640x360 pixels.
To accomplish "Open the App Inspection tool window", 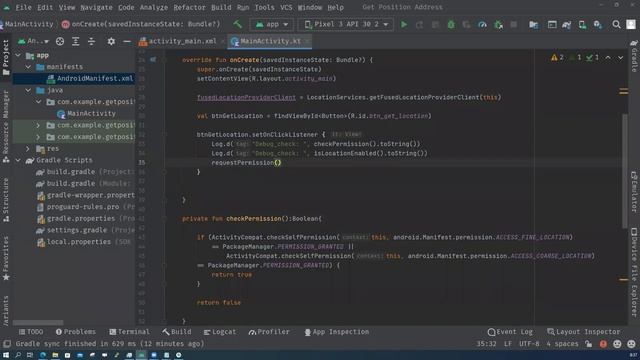I will [337, 332].
